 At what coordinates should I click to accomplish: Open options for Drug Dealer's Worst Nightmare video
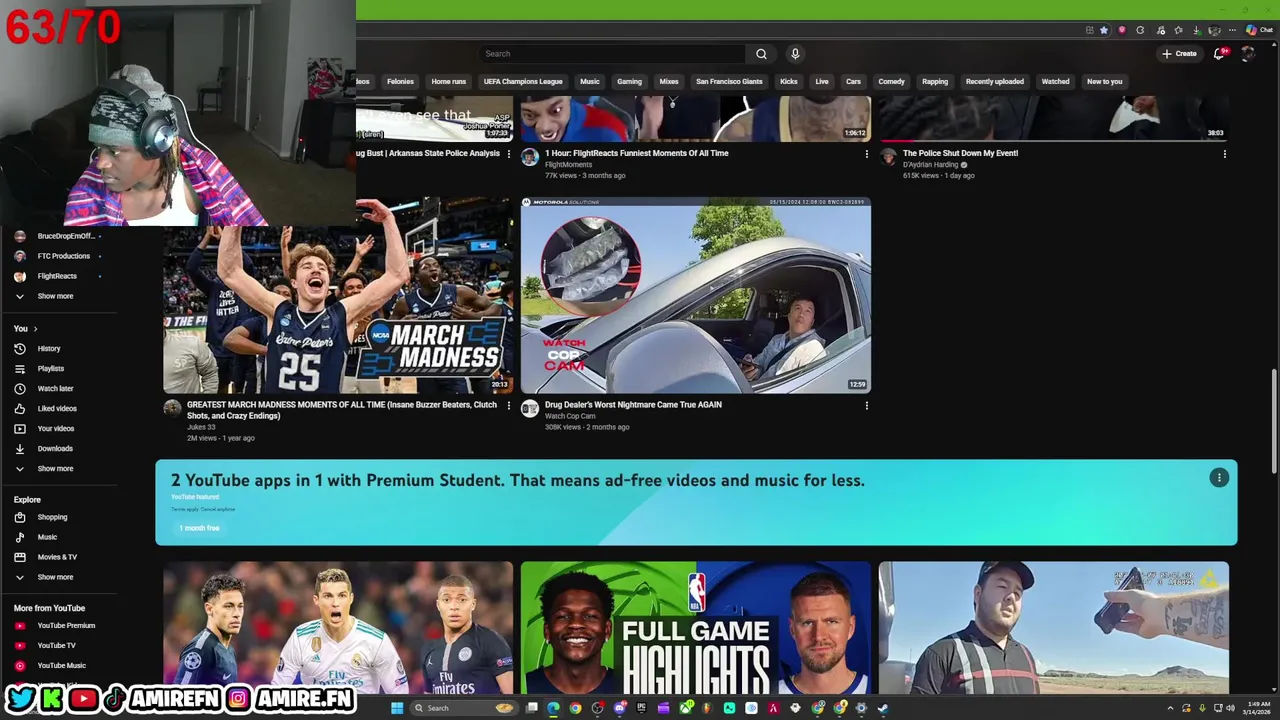[866, 406]
